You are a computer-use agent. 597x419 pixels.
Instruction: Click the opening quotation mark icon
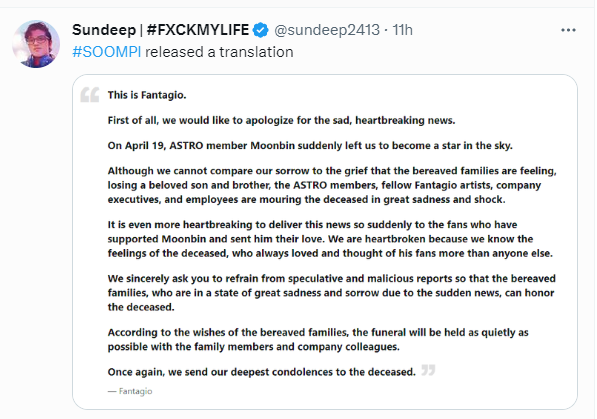coord(90,94)
